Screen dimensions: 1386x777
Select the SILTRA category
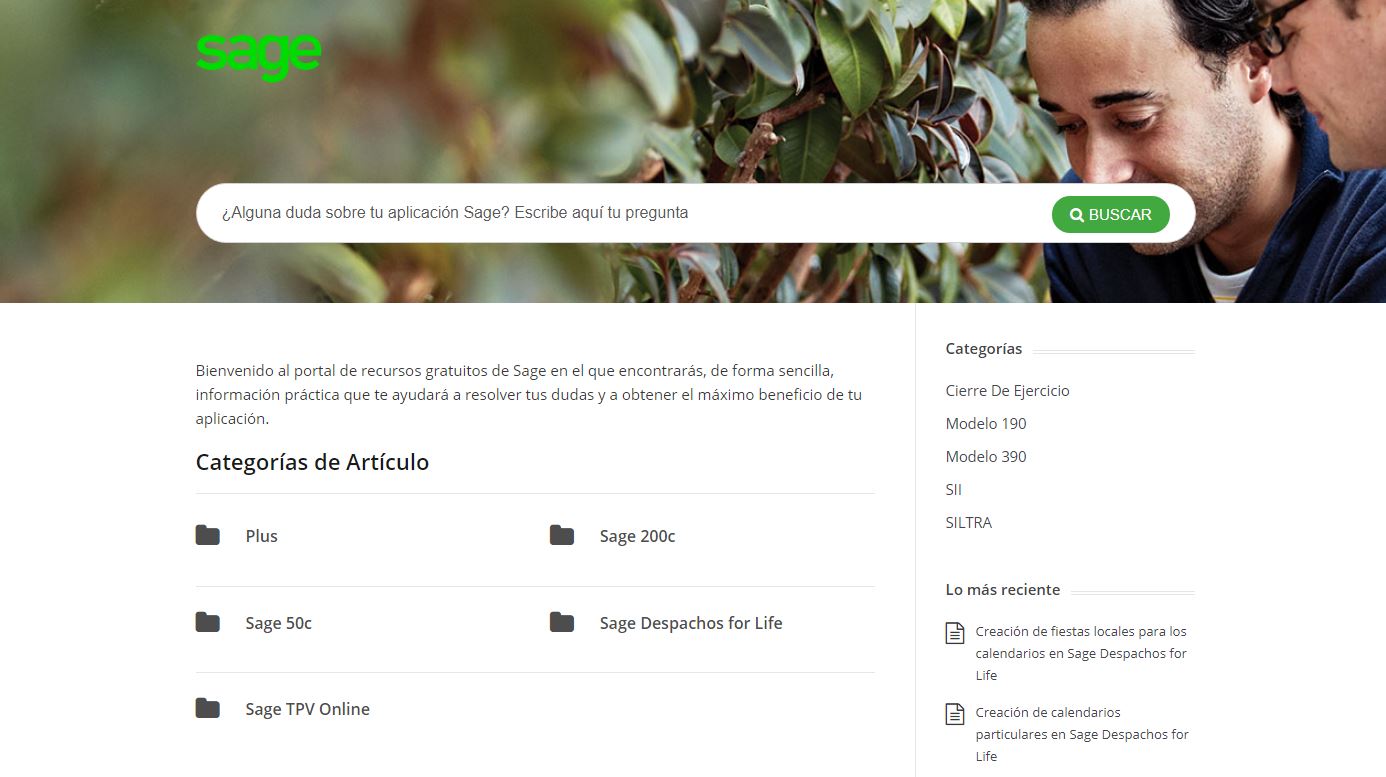pos(968,523)
